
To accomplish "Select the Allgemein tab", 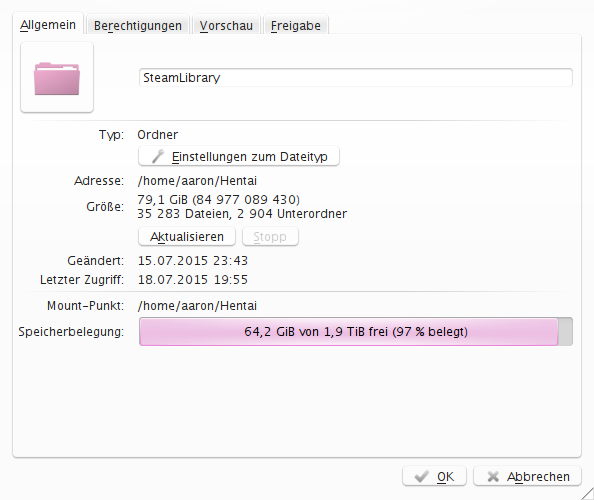I will click(48, 24).
